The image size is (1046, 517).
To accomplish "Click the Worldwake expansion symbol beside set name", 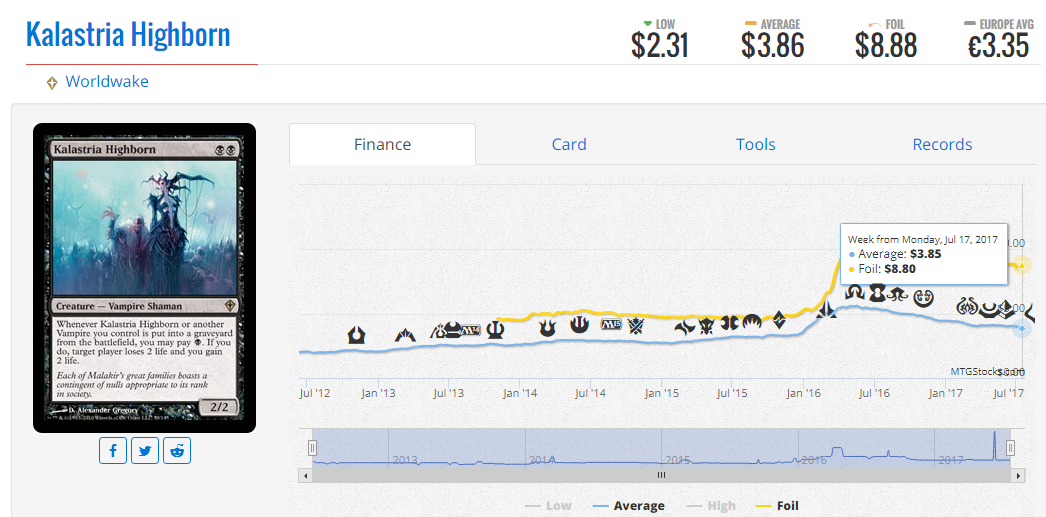I will tap(52, 83).
